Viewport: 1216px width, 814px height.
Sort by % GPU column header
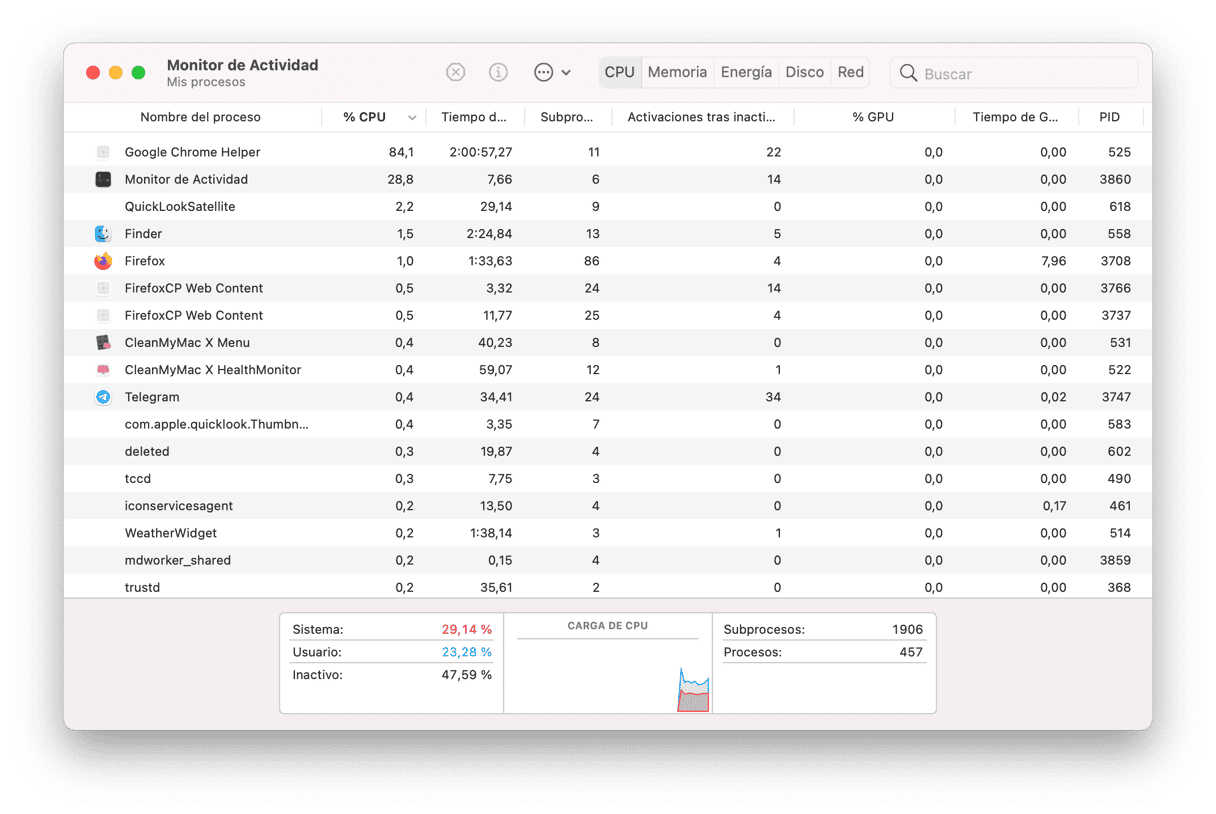[873, 117]
